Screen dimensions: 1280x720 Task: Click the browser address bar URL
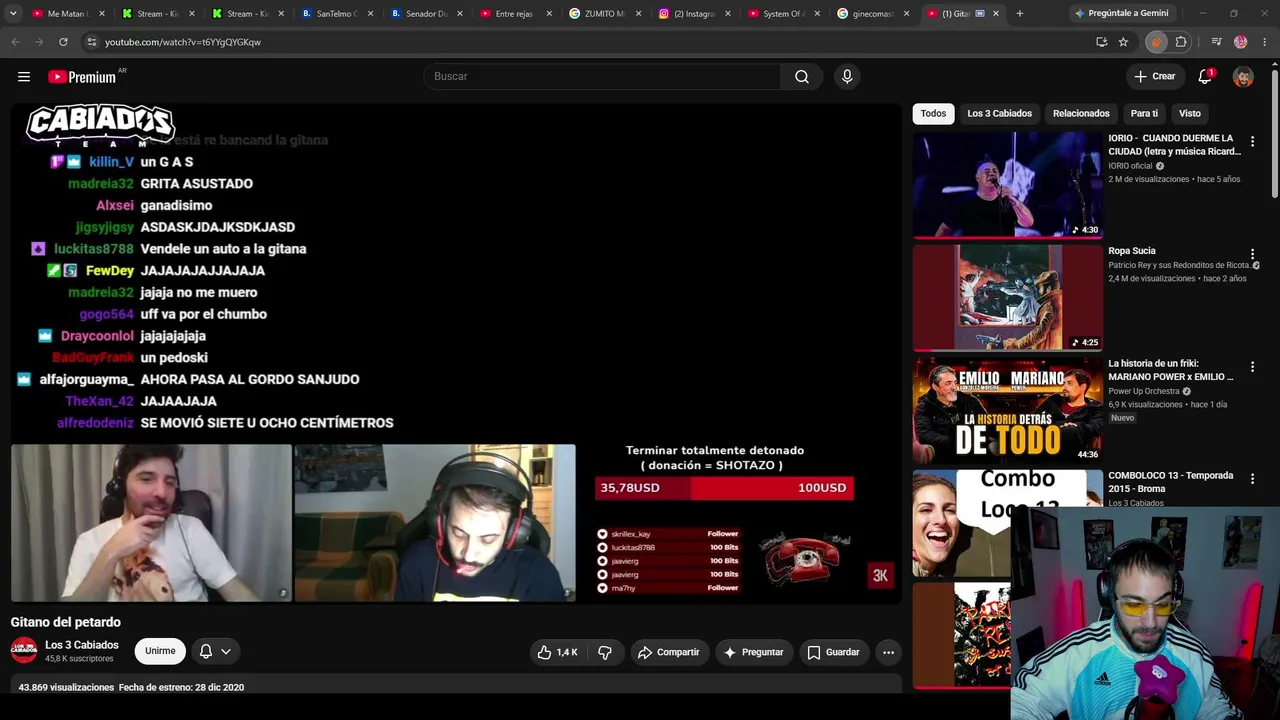[x=183, y=42]
